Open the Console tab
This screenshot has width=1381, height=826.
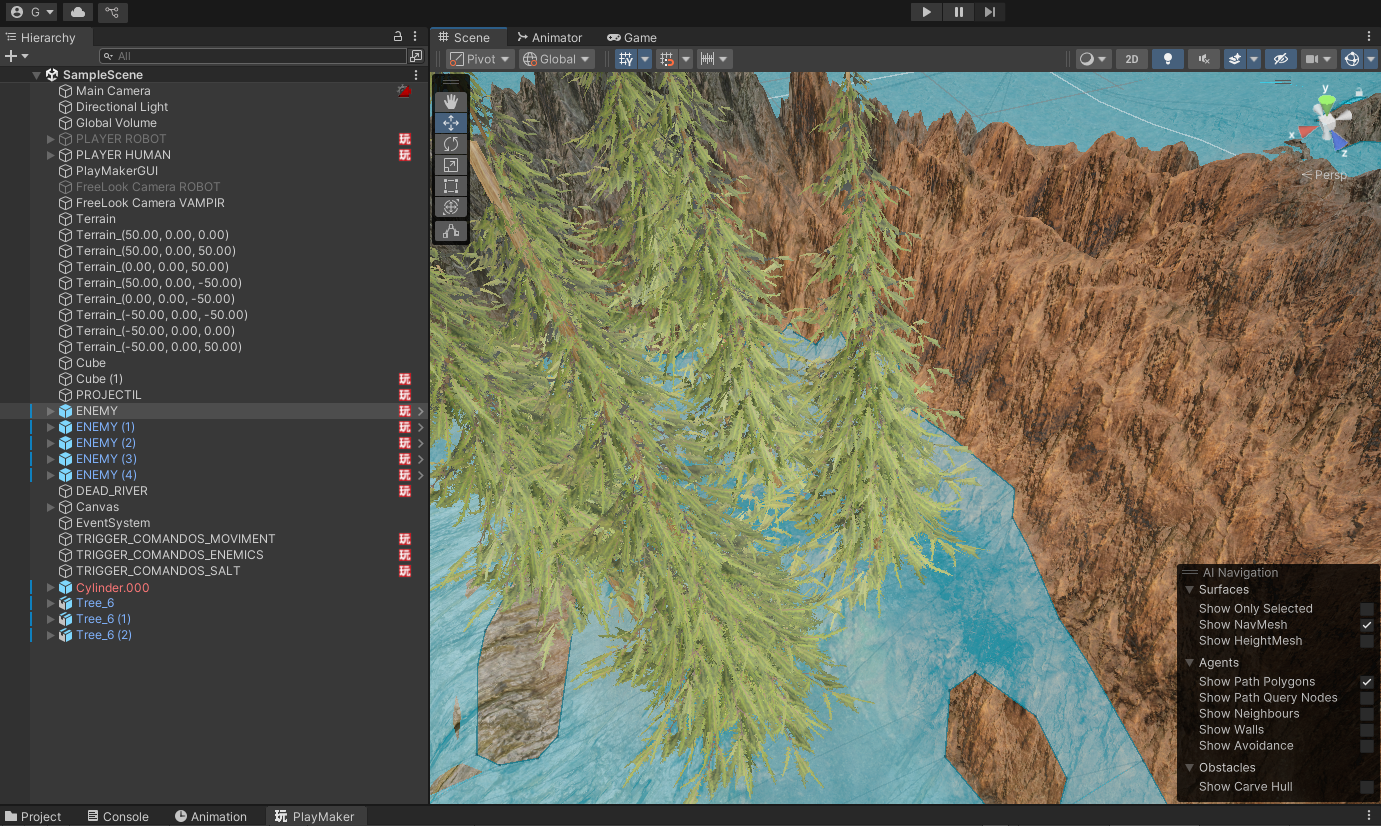click(x=118, y=816)
